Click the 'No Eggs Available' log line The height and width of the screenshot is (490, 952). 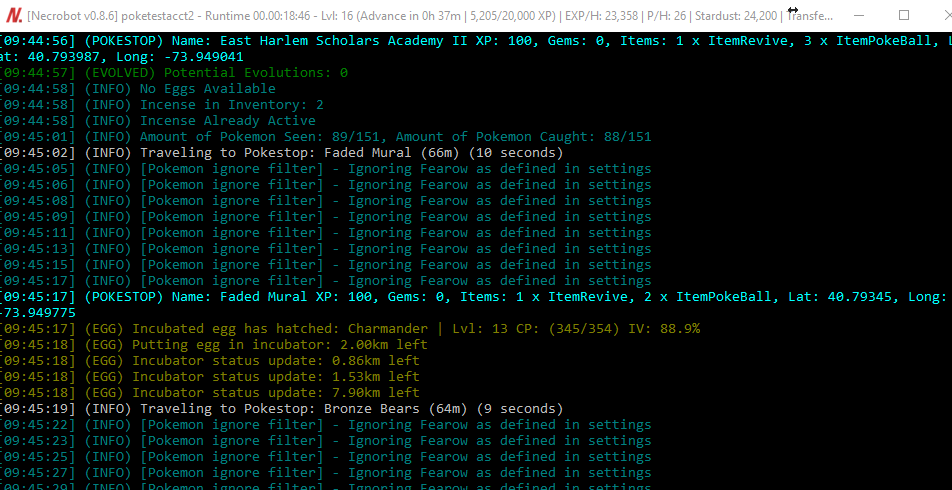pos(138,89)
